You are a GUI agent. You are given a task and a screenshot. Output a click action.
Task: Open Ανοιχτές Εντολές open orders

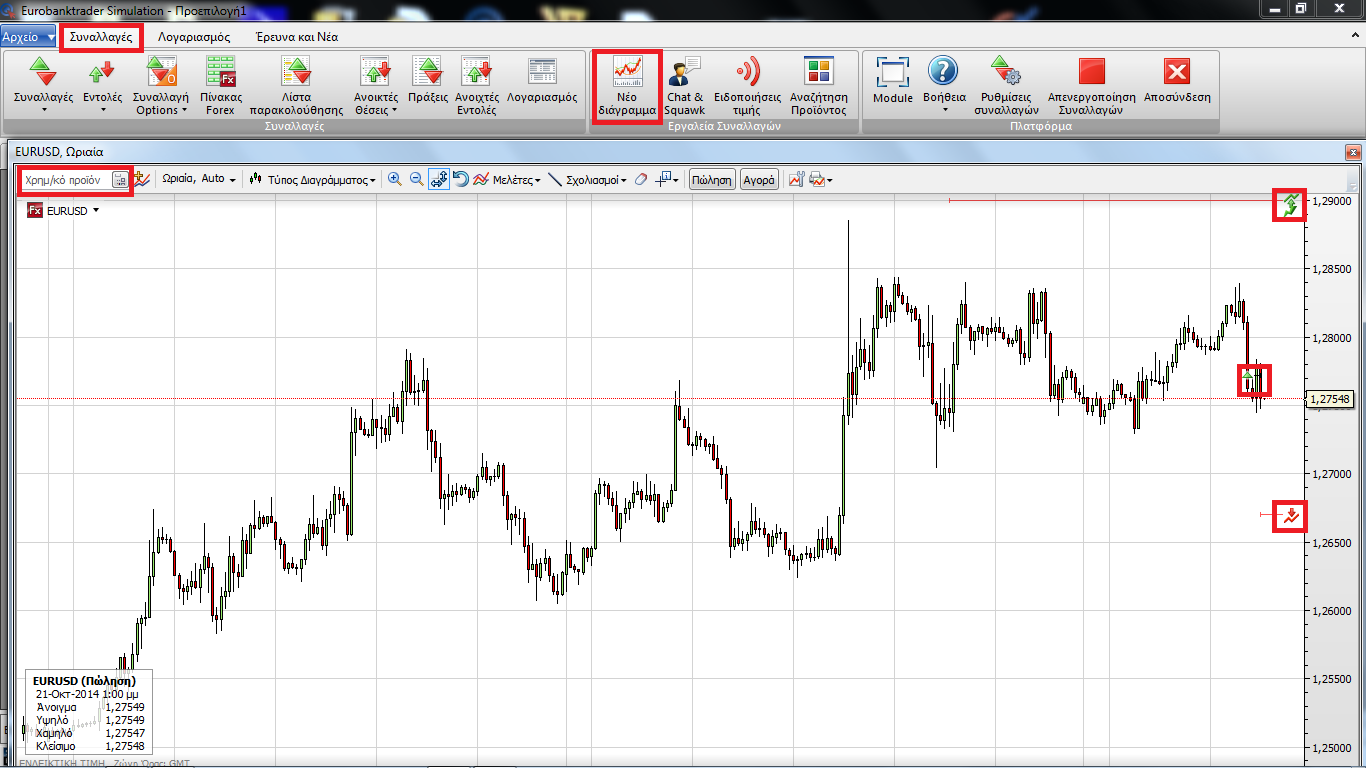[x=476, y=85]
